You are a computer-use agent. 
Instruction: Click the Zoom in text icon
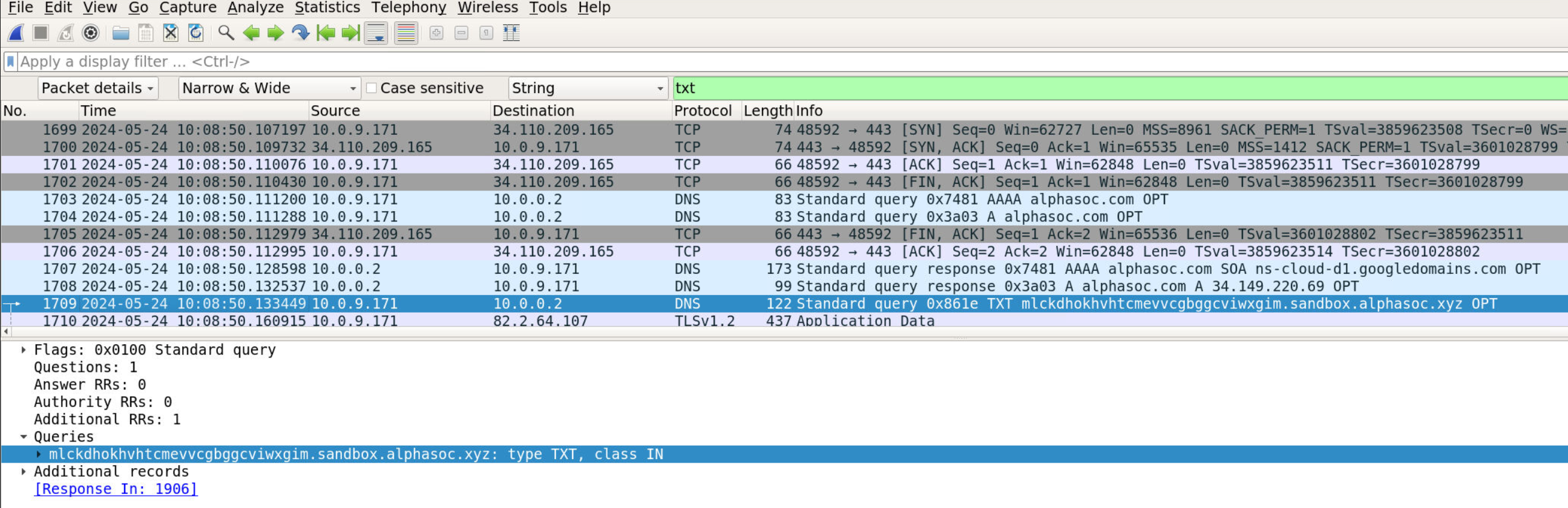point(436,33)
